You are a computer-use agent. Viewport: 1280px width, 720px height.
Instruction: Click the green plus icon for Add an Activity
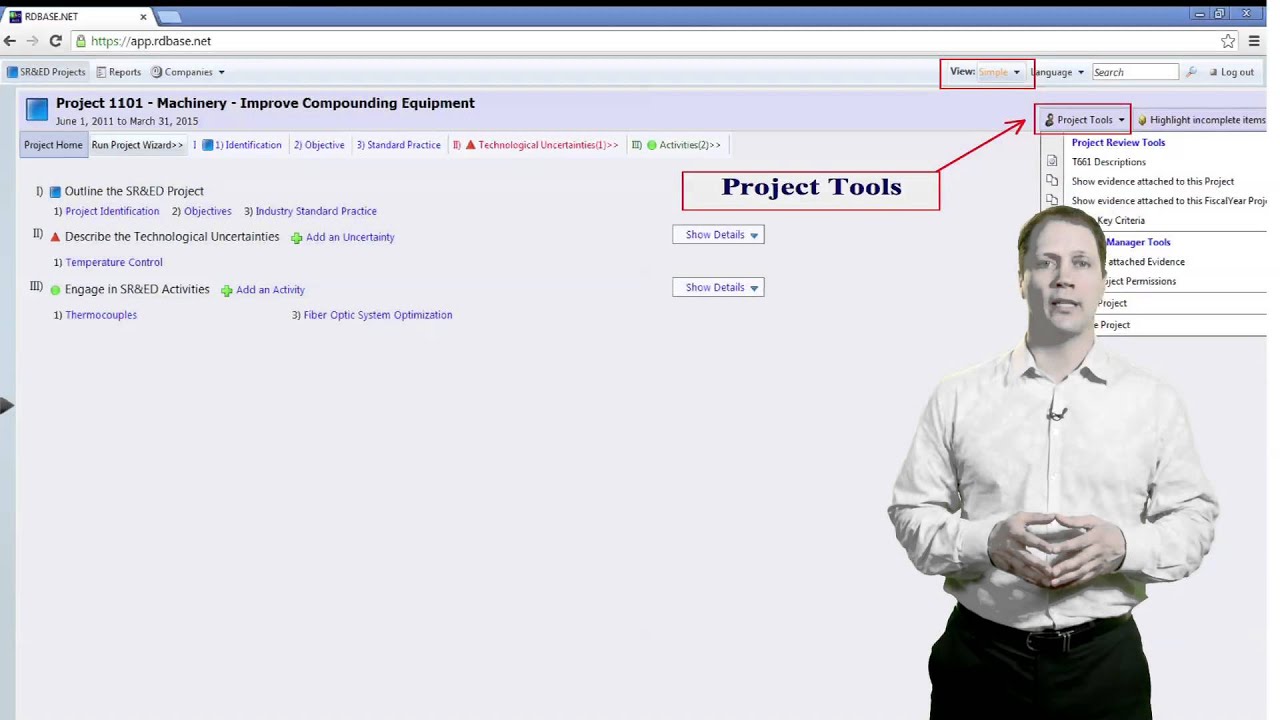(x=226, y=291)
